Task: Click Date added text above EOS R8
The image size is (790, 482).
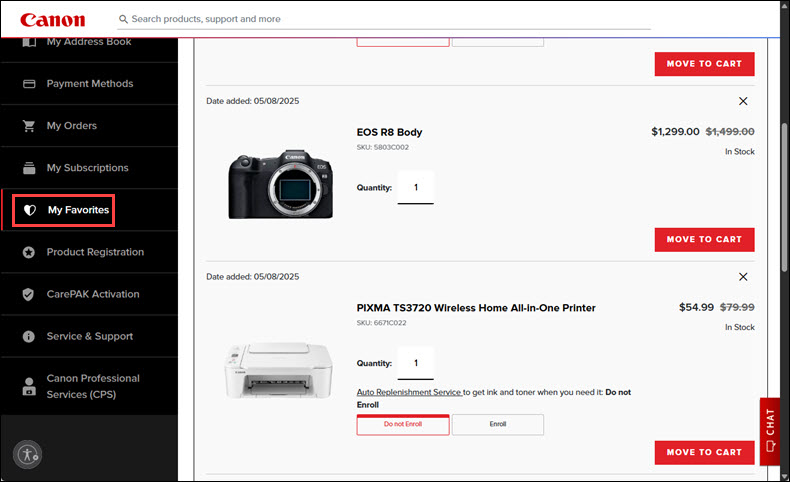Action: click(x=252, y=101)
